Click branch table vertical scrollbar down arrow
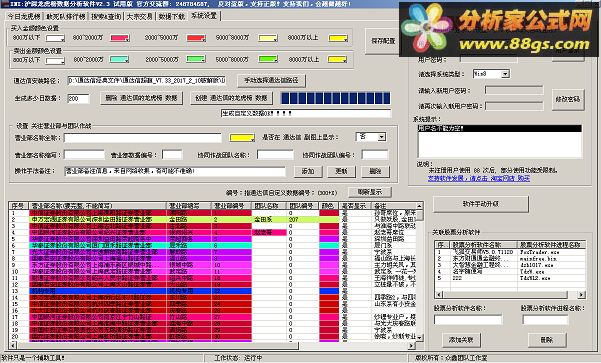The height and width of the screenshot is (363, 601). coord(420,337)
